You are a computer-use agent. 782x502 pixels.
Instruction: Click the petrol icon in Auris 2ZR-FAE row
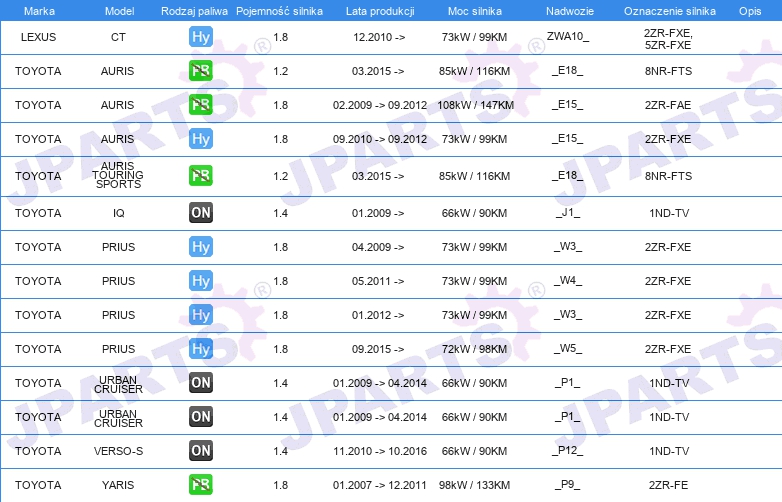[201, 105]
